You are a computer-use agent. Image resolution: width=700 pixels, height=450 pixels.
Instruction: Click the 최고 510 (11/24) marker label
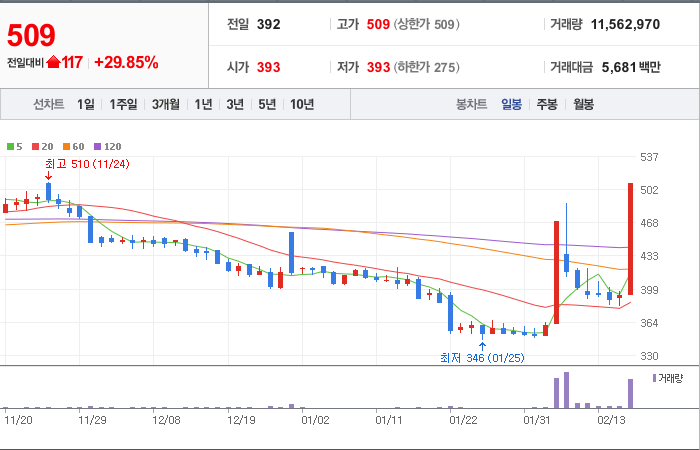click(88, 164)
